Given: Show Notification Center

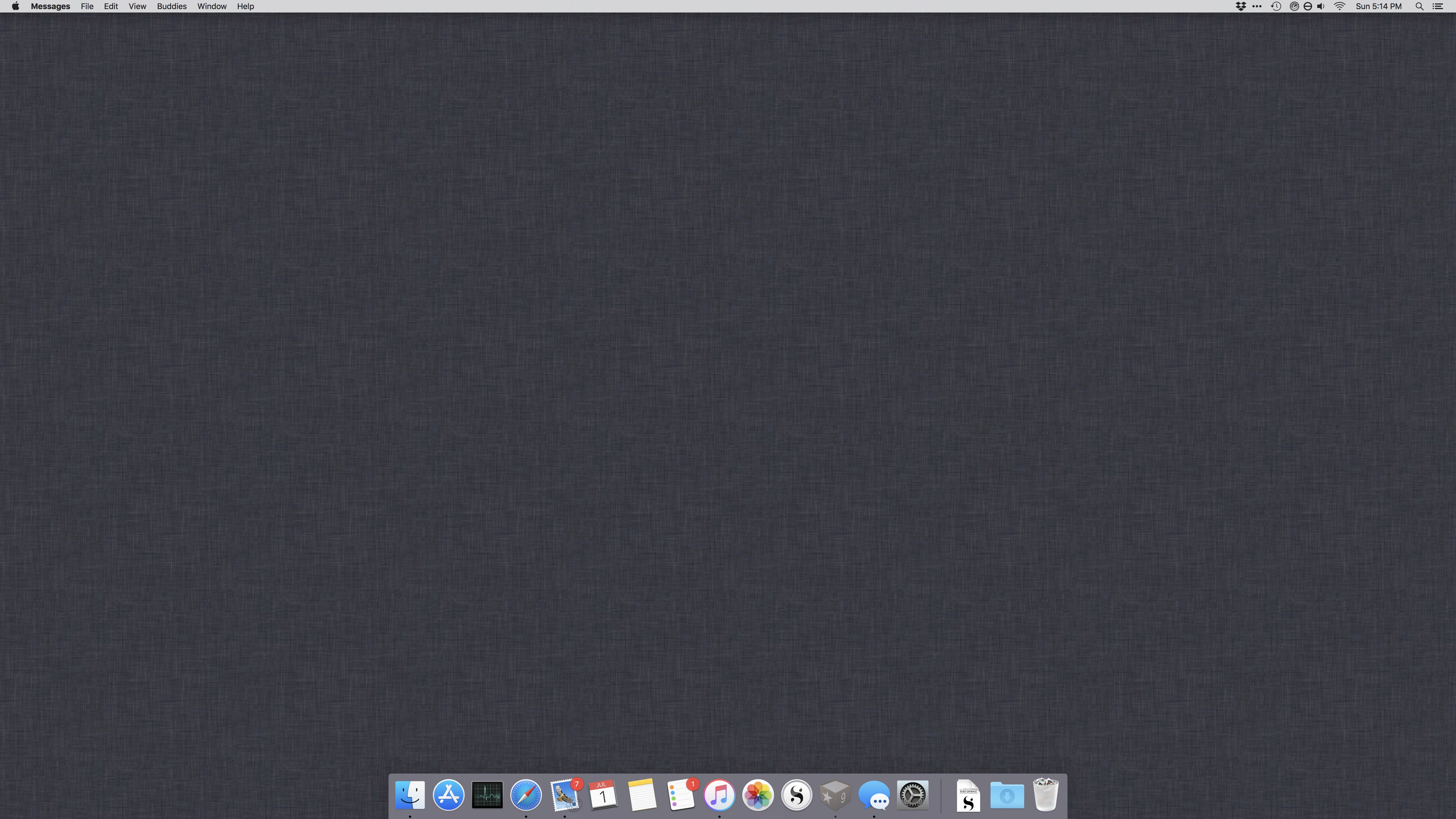Looking at the screenshot, I should (1438, 6).
